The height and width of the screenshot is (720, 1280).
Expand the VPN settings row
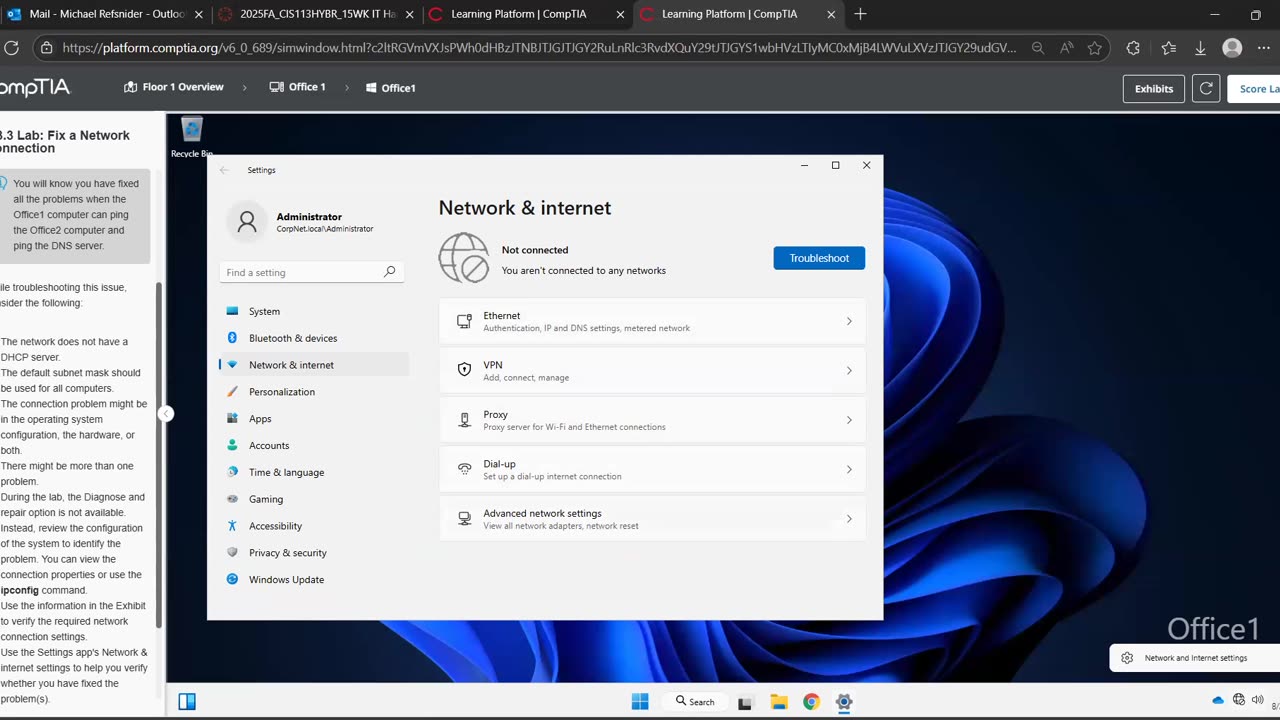652,370
